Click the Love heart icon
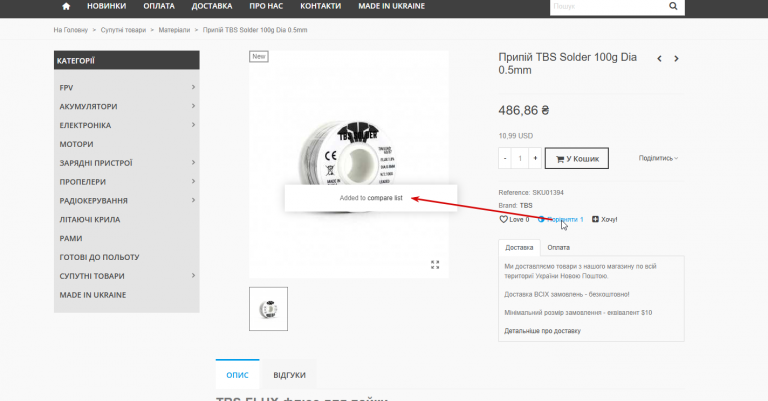Viewport: 768px width, 401px height. tap(503, 219)
